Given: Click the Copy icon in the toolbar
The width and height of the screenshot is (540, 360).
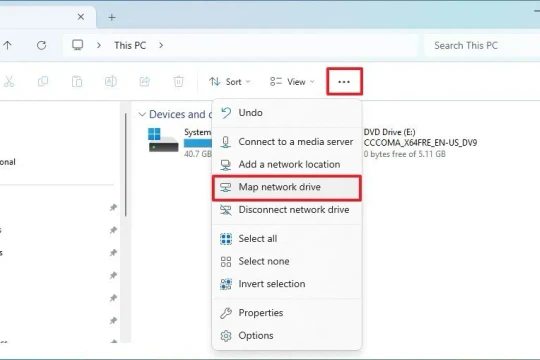Looking at the screenshot, I should point(43,82).
